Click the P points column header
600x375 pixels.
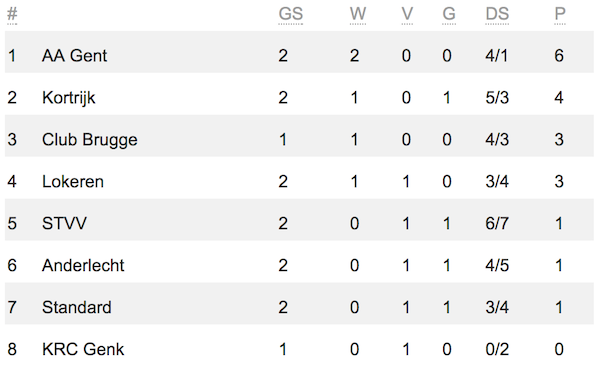(560, 15)
